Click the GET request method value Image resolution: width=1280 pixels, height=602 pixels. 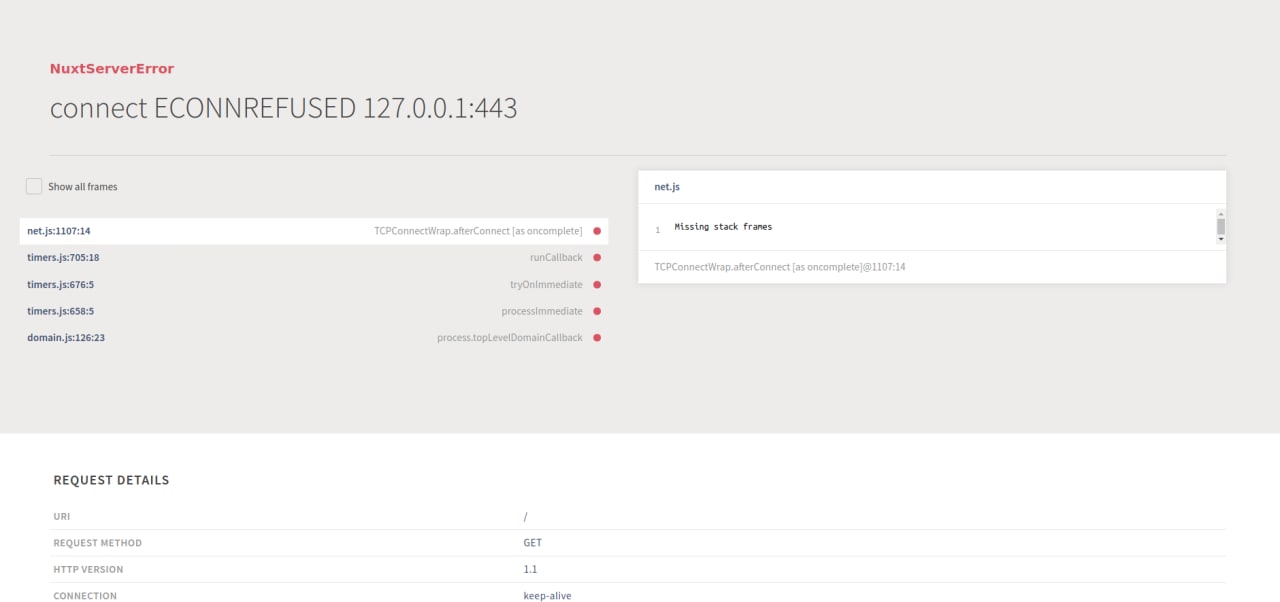click(532, 543)
